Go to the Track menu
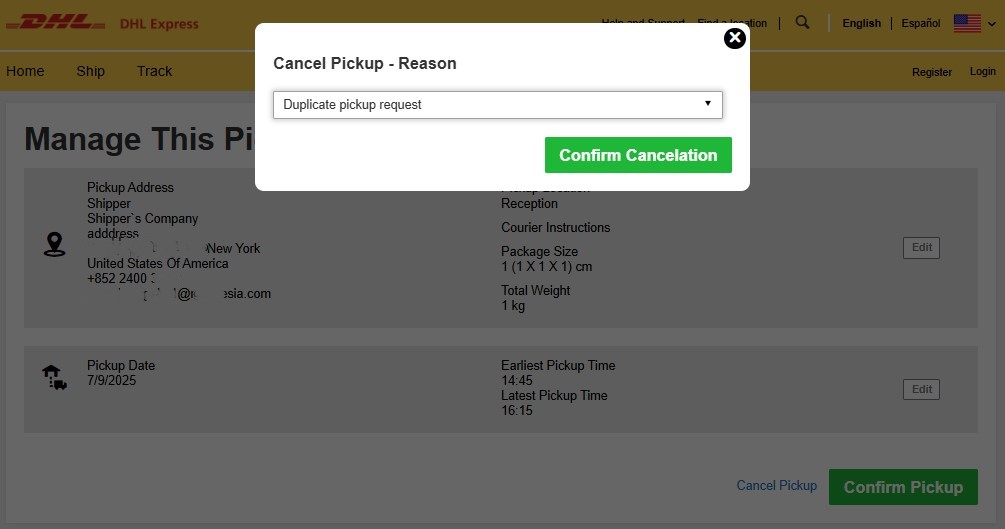This screenshot has width=1005, height=529. pos(154,71)
